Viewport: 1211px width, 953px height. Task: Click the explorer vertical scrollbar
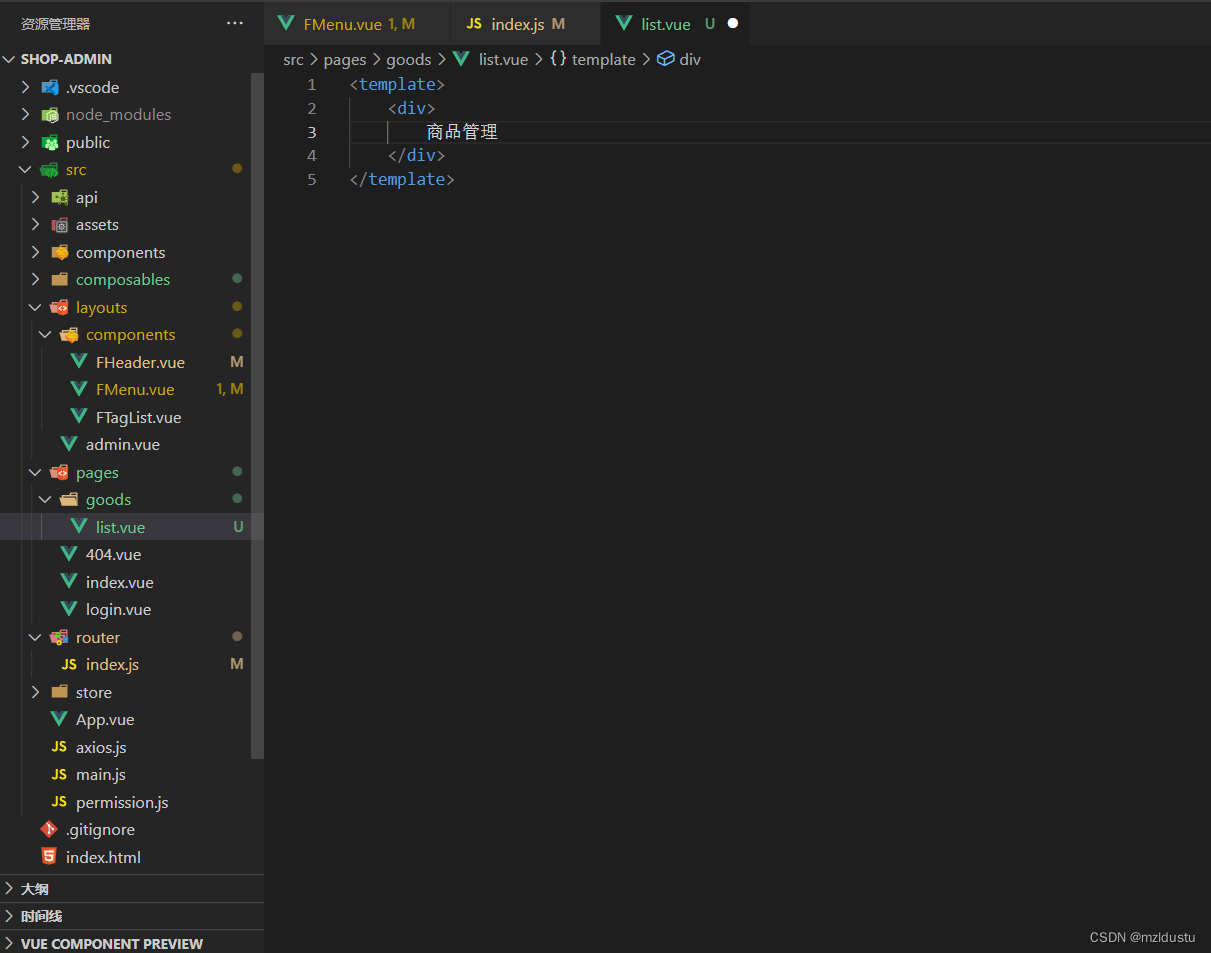click(257, 415)
